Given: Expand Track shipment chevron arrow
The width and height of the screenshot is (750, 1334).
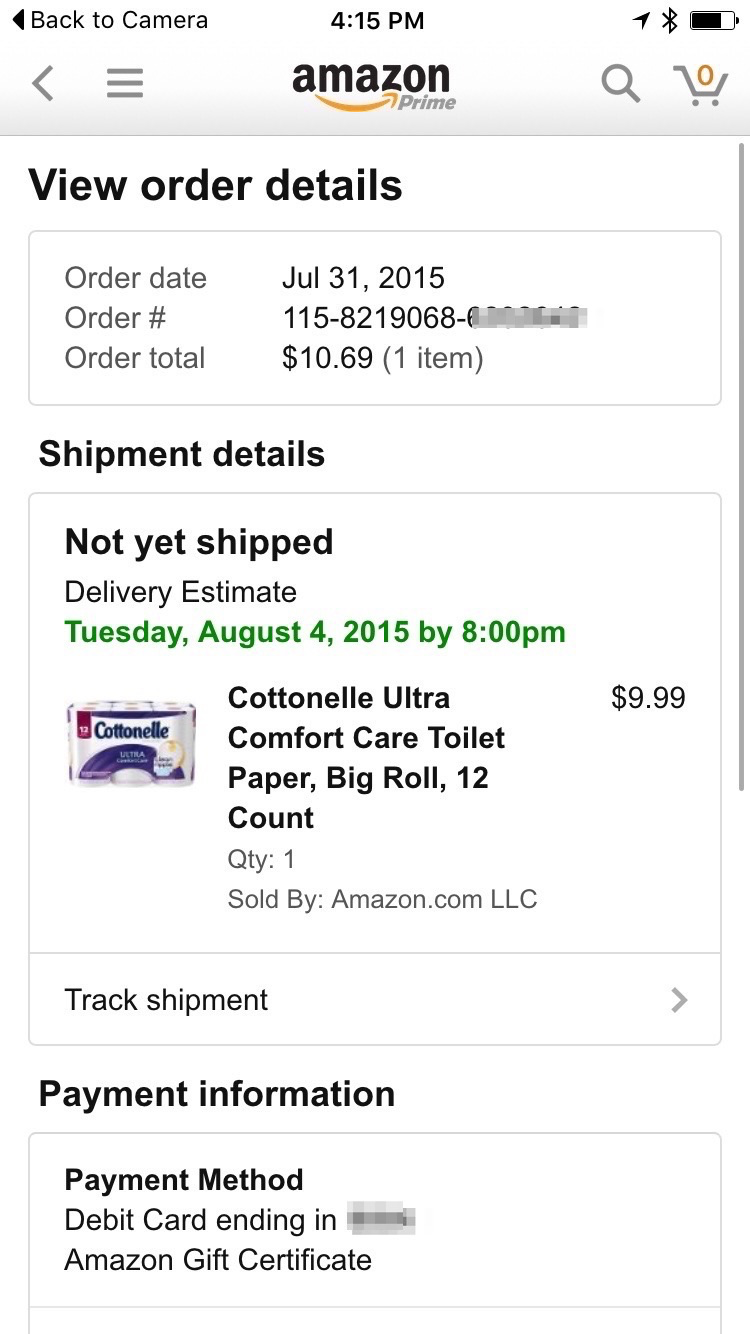Looking at the screenshot, I should pos(680,1000).
